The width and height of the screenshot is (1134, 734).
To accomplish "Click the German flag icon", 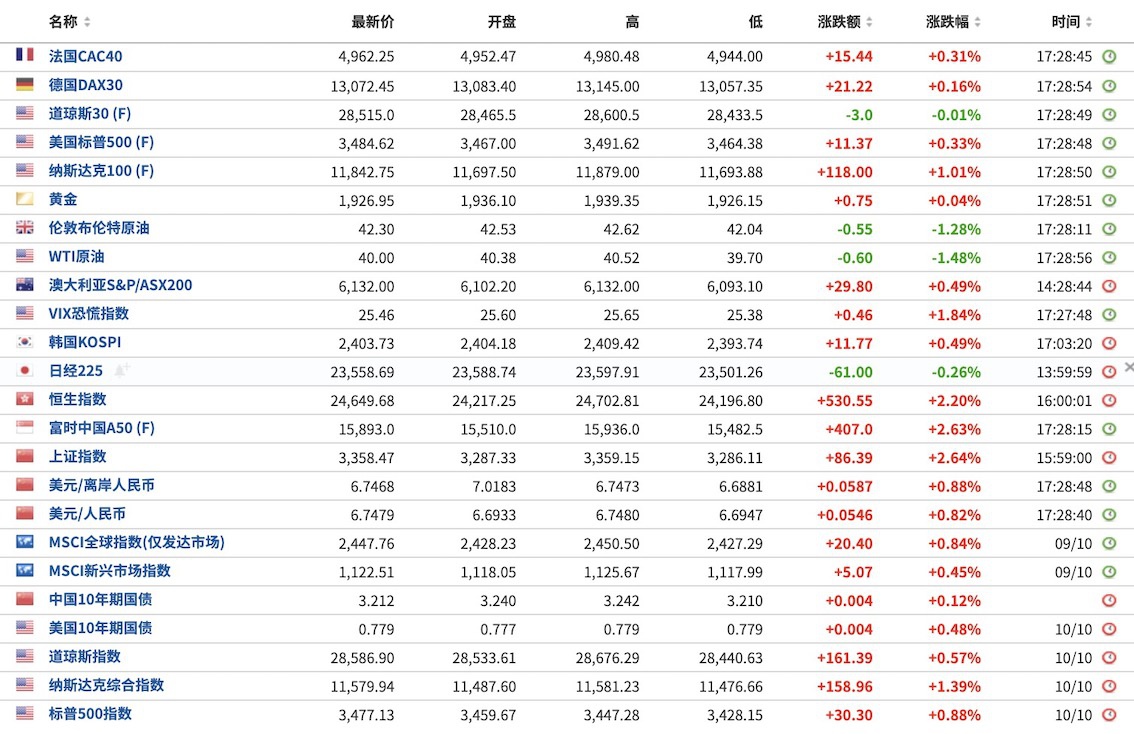I will (x=25, y=84).
